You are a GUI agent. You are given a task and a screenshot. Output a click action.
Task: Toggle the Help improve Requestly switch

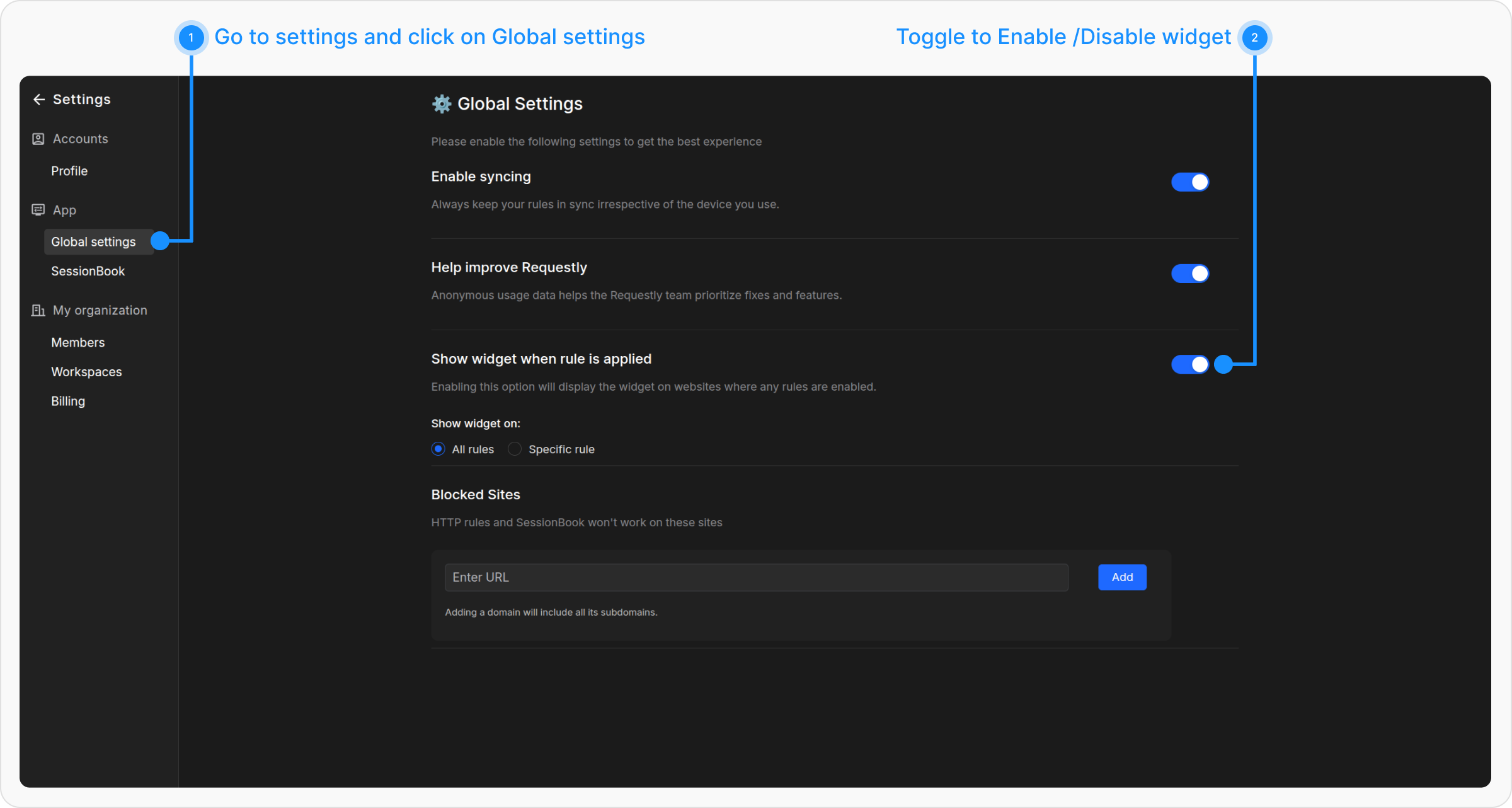(x=1189, y=274)
